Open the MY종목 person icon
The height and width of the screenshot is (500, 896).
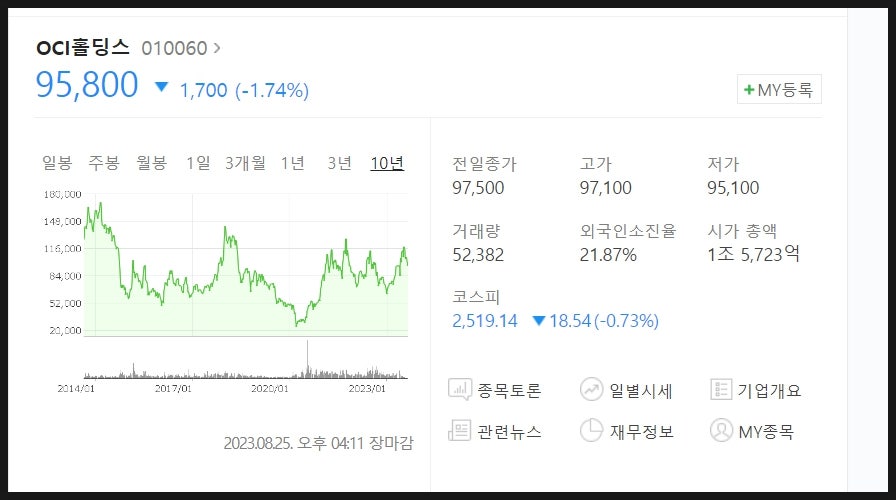721,430
